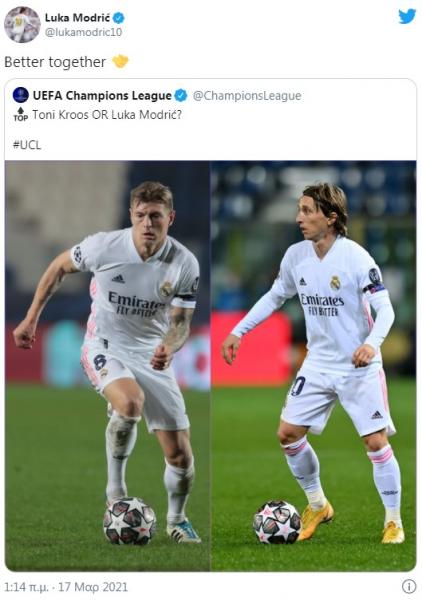Open the tweet info icon
The height and width of the screenshot is (600, 422).
click(x=409, y=586)
